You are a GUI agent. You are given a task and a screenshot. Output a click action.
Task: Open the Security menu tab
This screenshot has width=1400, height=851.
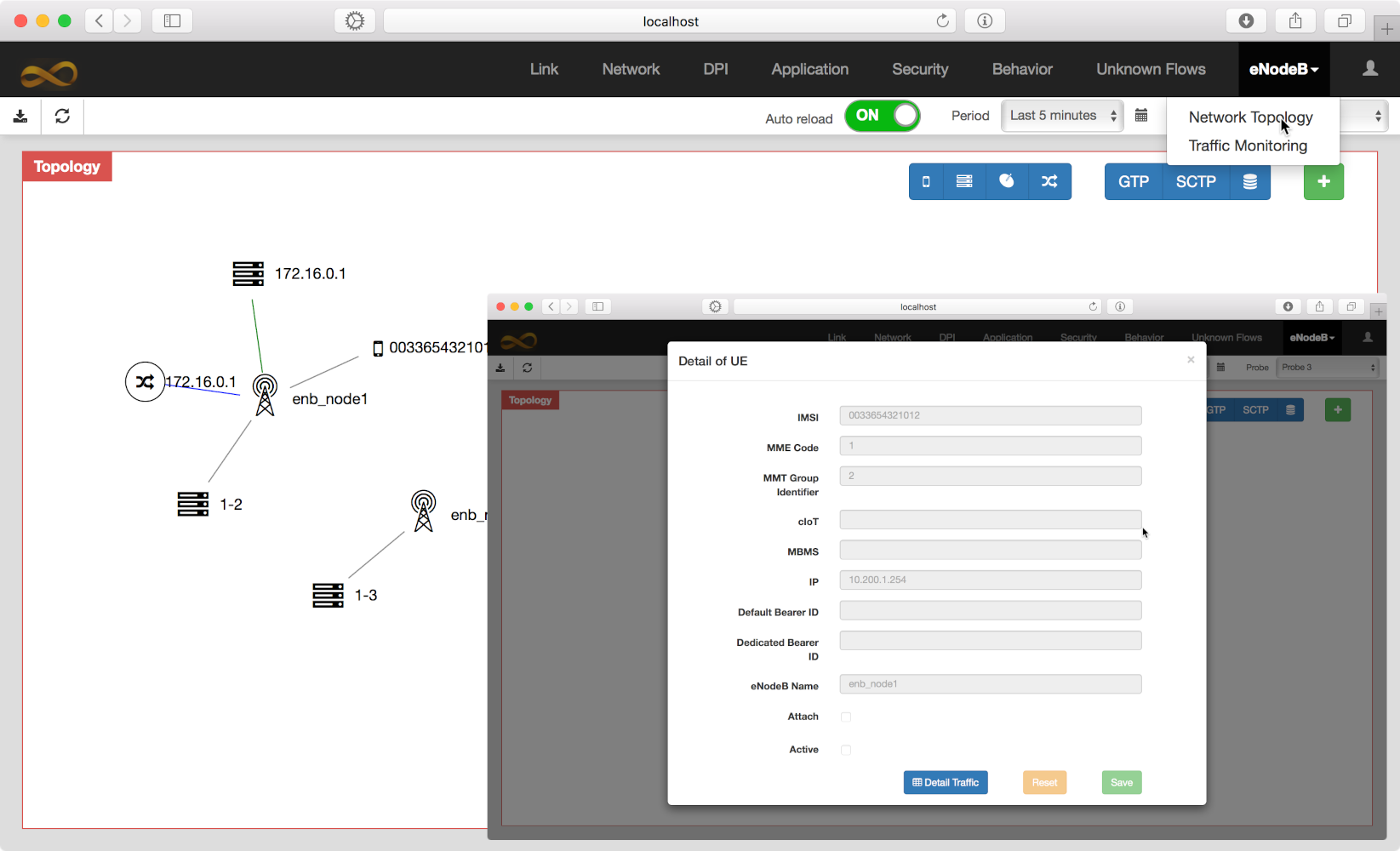(919, 70)
